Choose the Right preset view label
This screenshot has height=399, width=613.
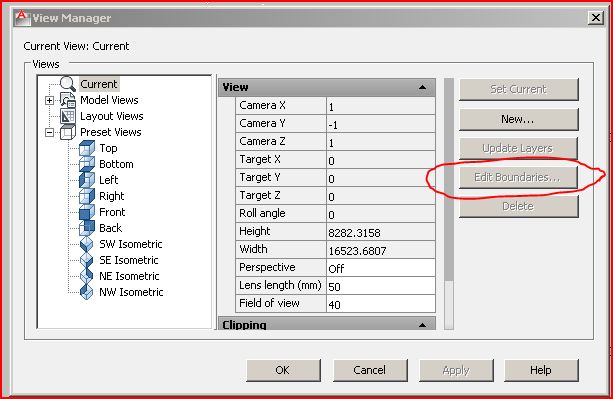pos(111,196)
